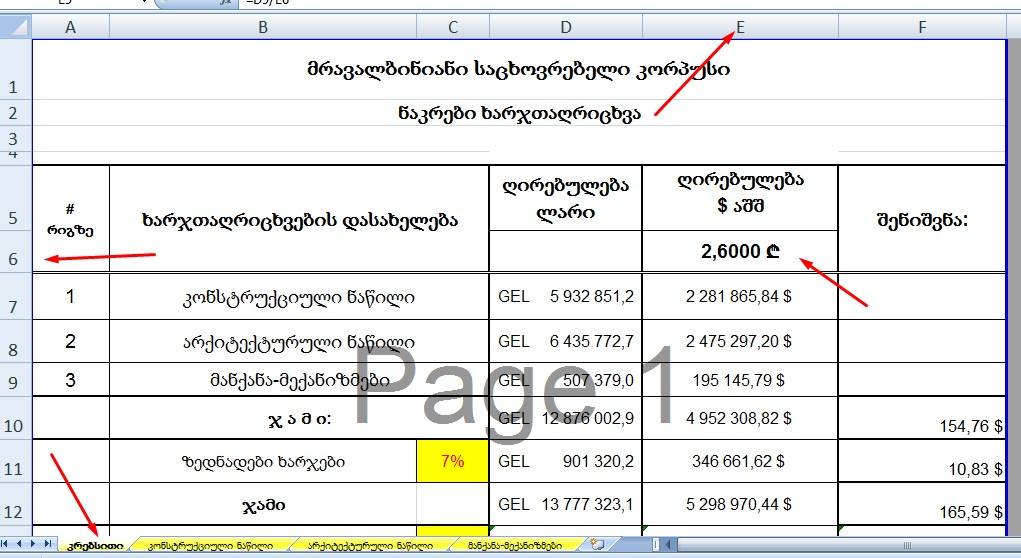
Task: Click the yellow 7% cell
Action: (453, 461)
